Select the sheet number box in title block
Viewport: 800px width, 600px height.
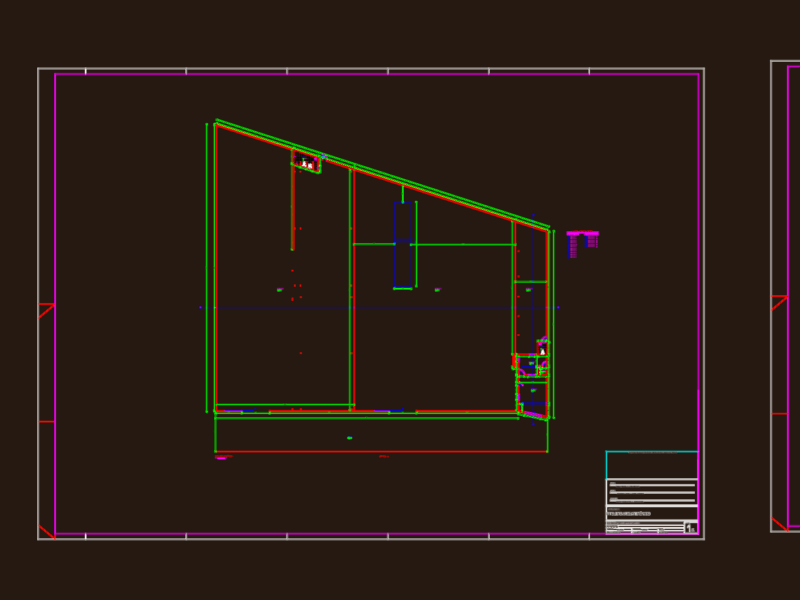click(x=691, y=528)
